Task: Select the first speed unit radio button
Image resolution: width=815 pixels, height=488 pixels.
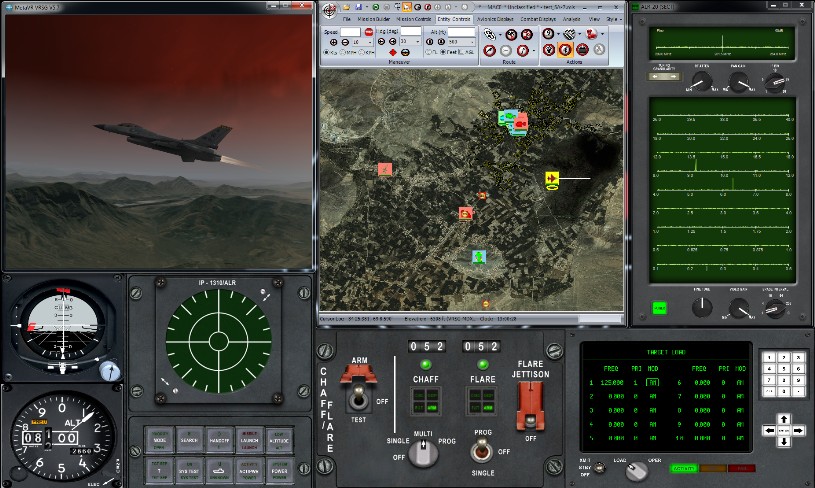Action: 326,52
